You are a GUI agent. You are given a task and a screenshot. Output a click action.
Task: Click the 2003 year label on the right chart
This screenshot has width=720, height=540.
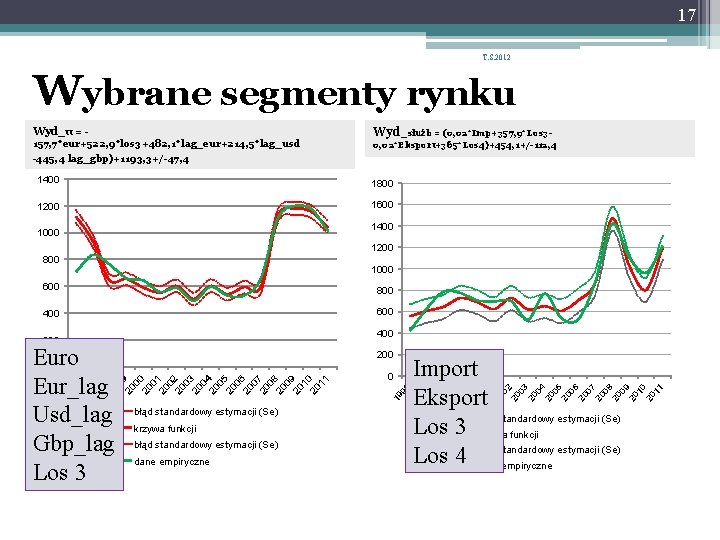pyautogui.click(x=519, y=393)
